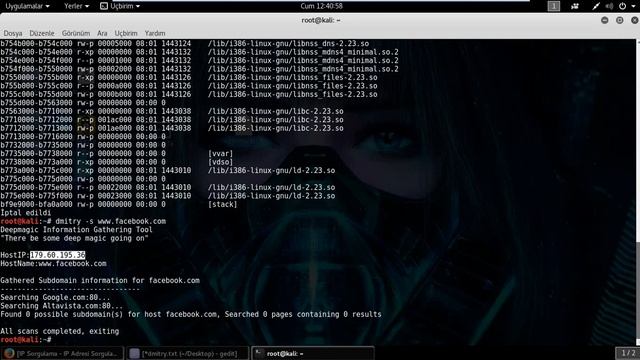Switch to root@kali terminal taskbar button
Screen dimensions: 640x360
tap(313, 353)
